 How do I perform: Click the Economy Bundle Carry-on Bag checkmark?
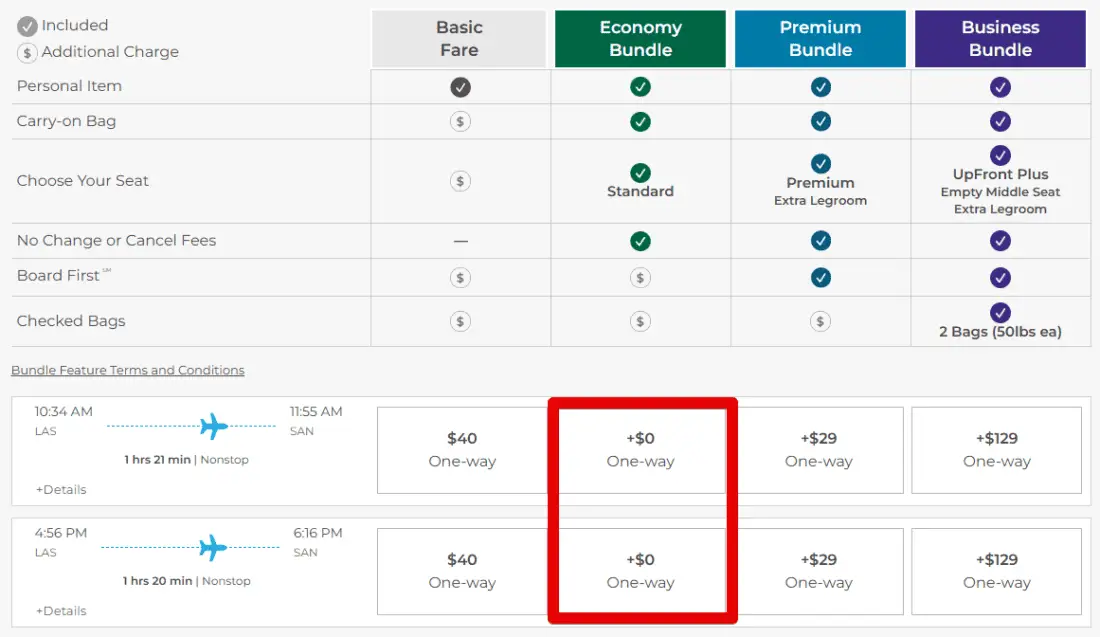pos(640,122)
